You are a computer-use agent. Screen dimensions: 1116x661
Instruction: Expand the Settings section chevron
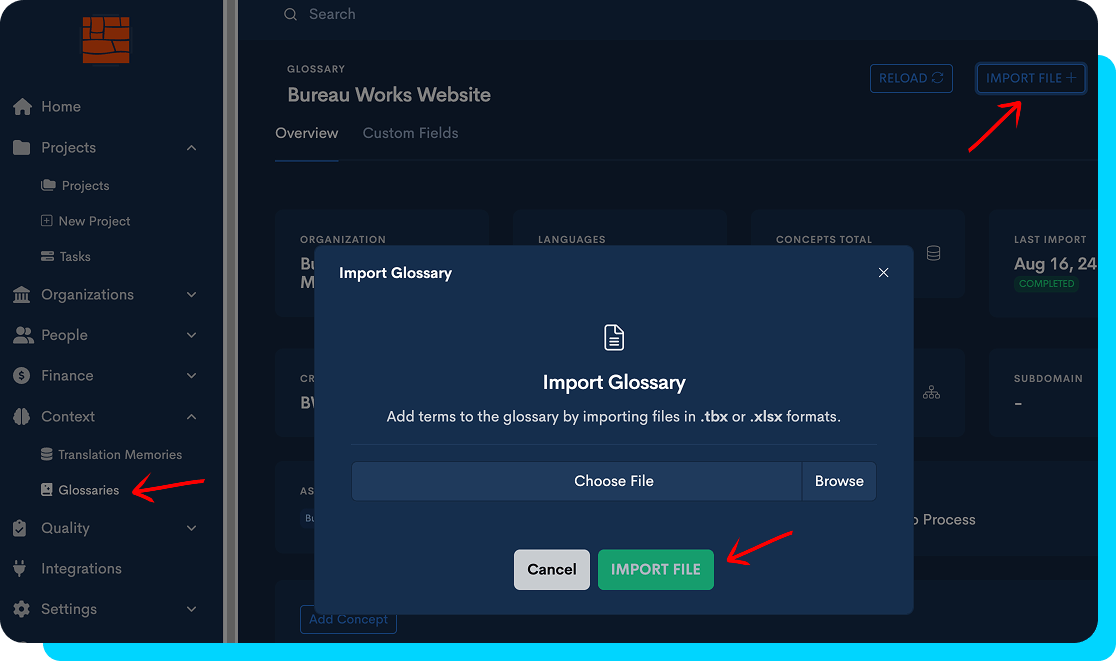click(191, 609)
